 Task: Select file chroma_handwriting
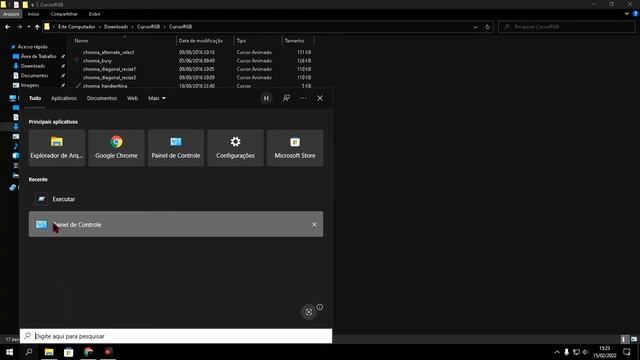coord(105,86)
